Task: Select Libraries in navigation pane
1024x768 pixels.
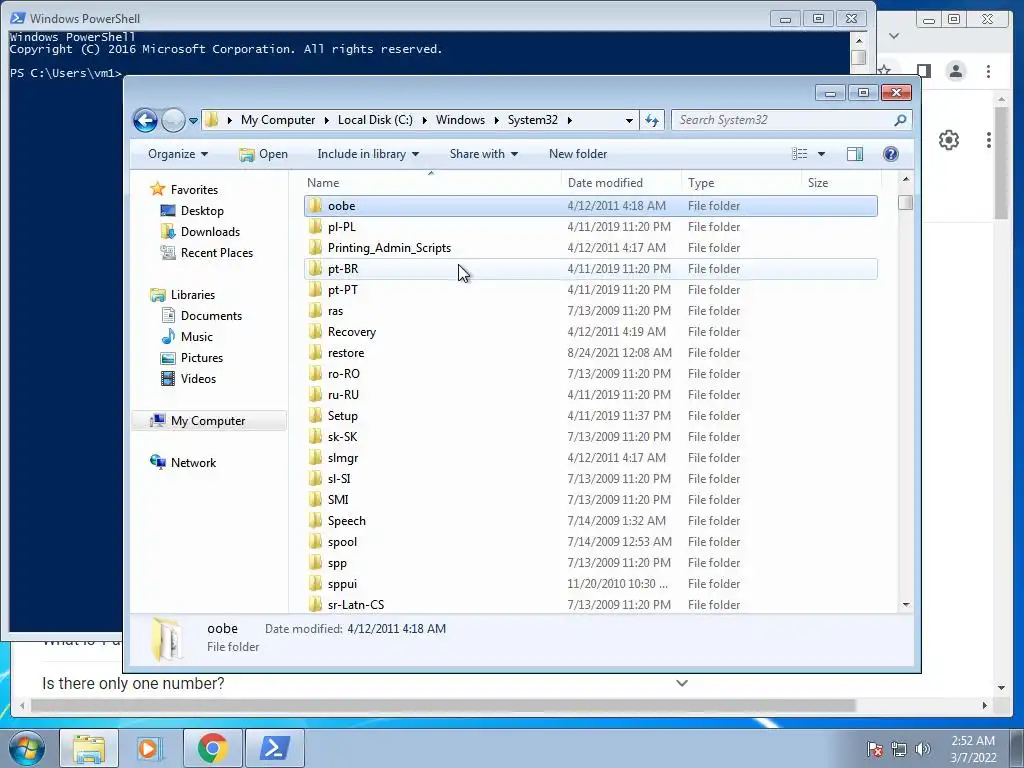Action: pyautogui.click(x=193, y=295)
